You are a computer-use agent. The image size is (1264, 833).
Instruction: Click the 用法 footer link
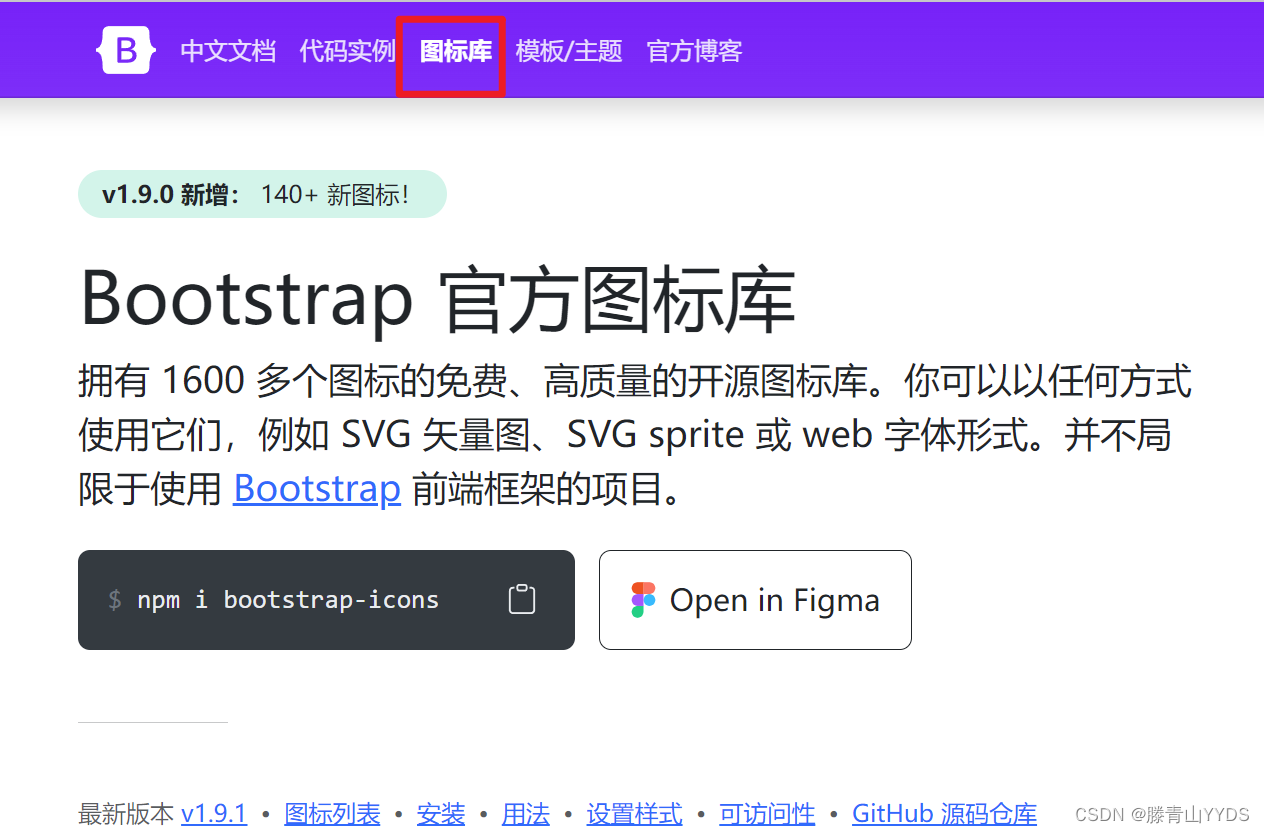pyautogui.click(x=525, y=814)
